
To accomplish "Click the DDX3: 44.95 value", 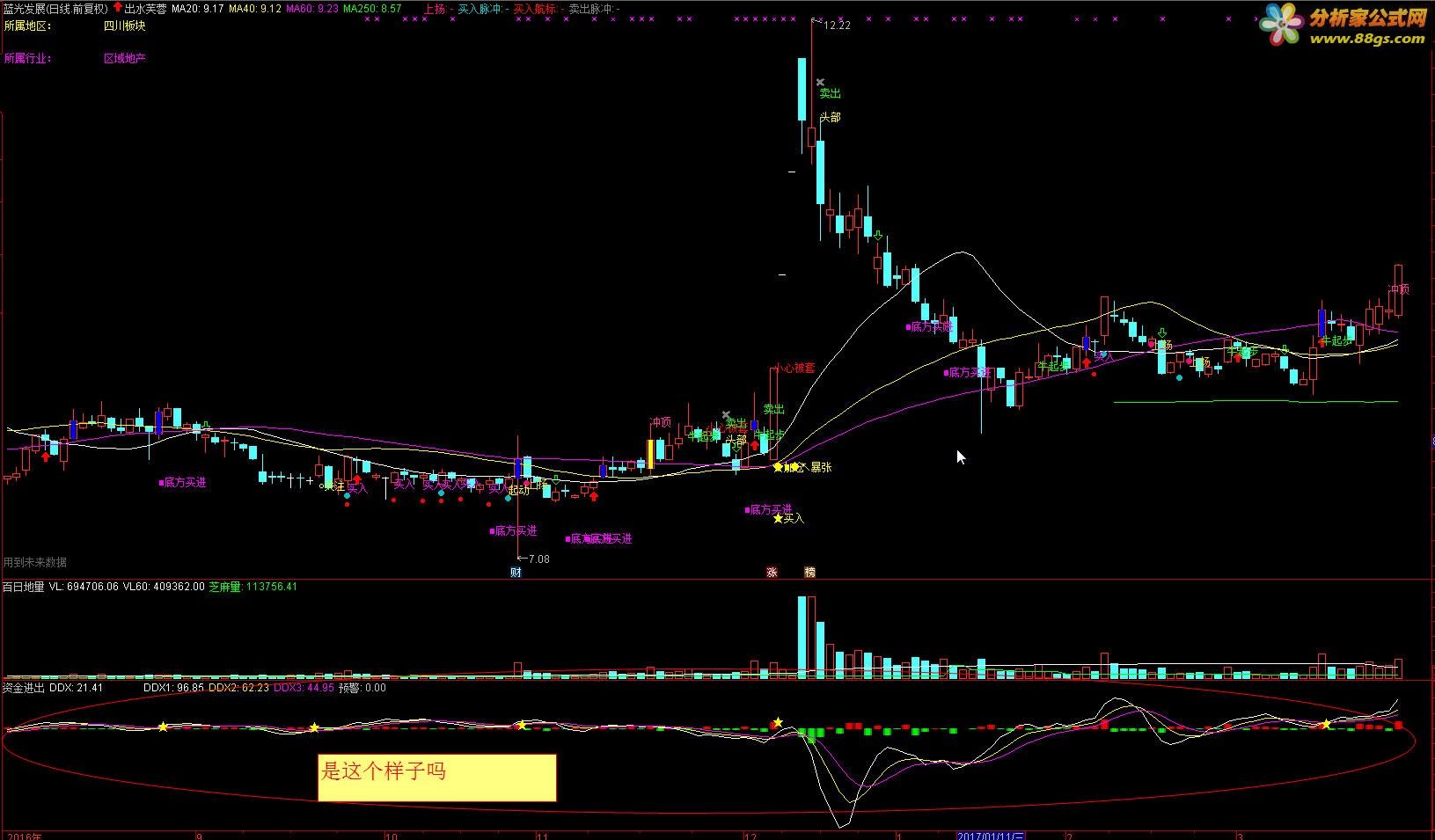I will (x=304, y=688).
